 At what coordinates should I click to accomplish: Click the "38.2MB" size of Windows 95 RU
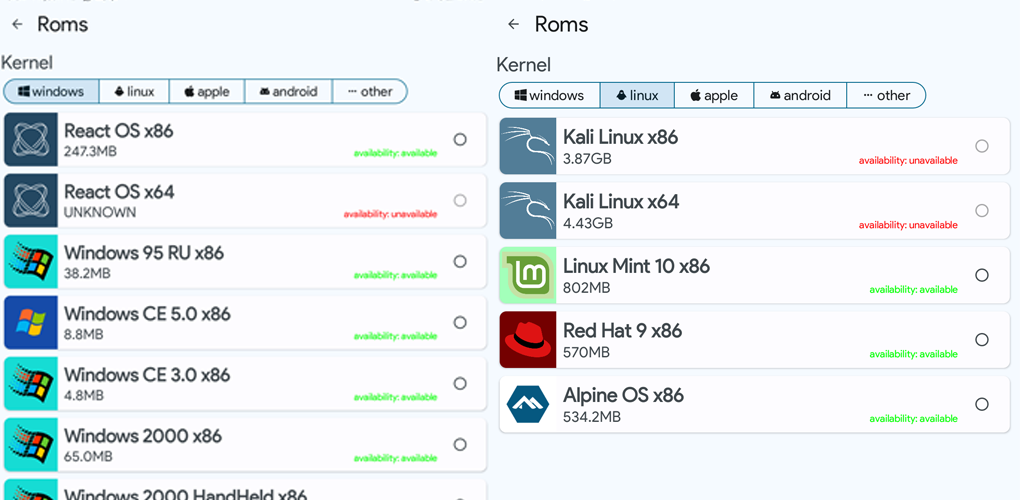click(x=87, y=273)
